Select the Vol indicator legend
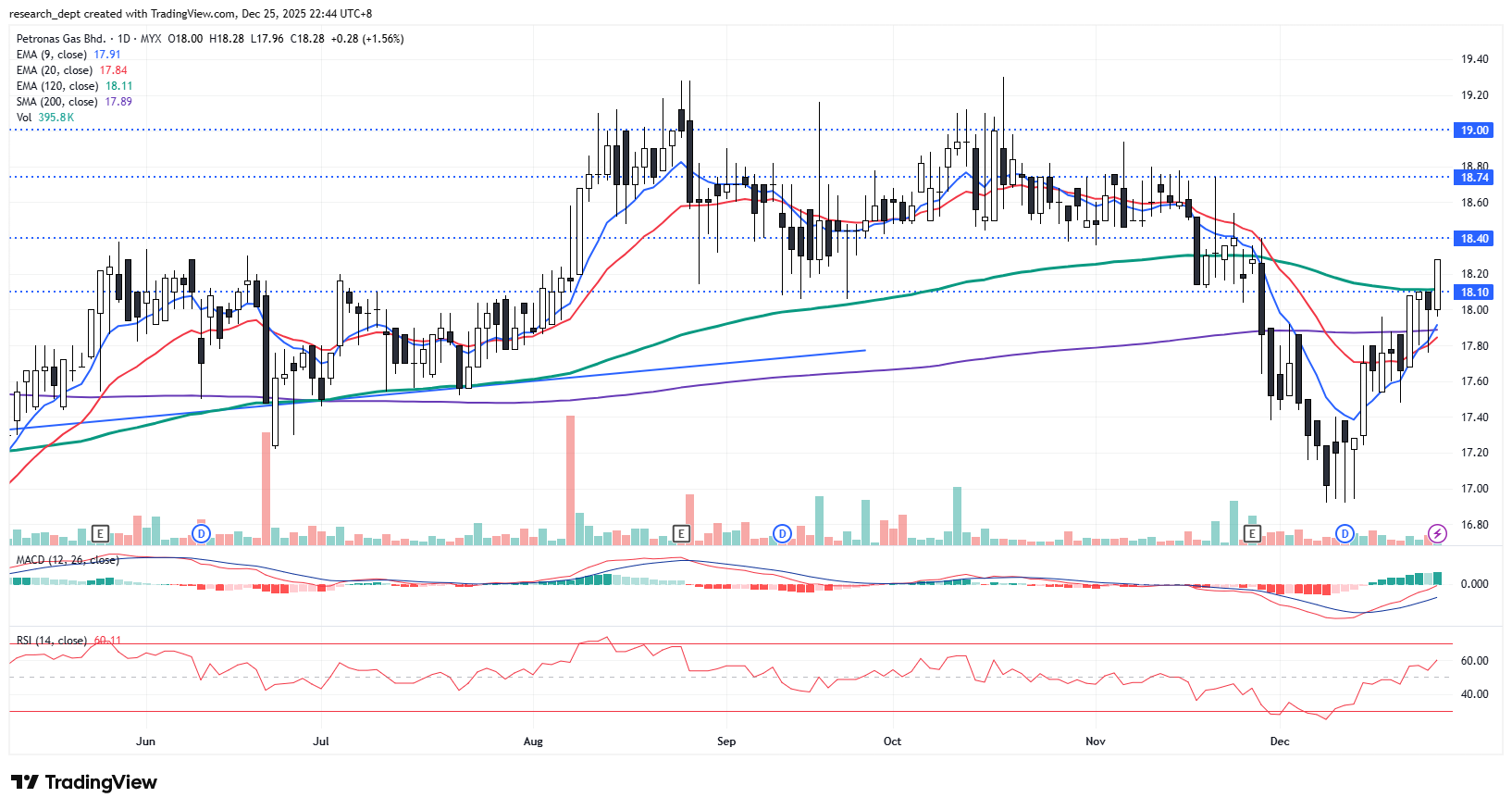This screenshot has width=1512, height=810. (x=24, y=118)
